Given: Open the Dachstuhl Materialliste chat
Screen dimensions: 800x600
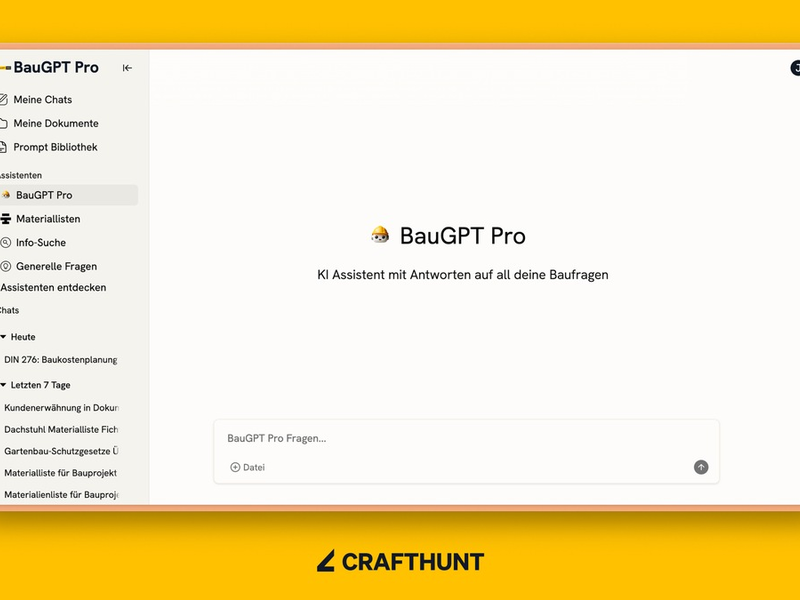Looking at the screenshot, I should point(60,430).
